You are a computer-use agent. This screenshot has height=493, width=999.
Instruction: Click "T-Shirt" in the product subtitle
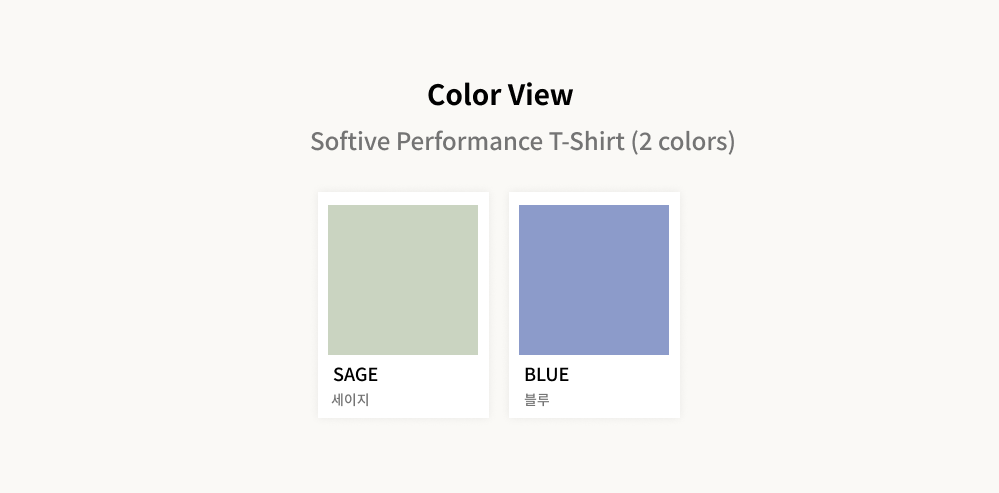(x=586, y=141)
